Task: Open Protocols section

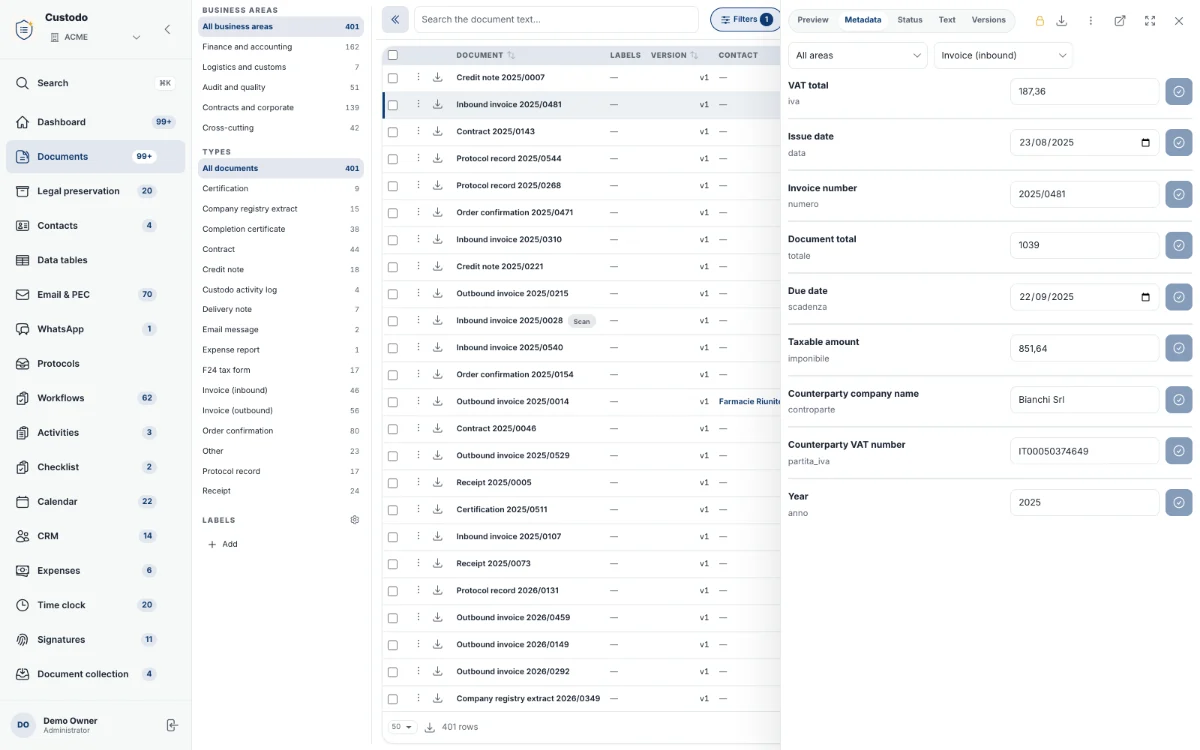Action: tap(95, 364)
